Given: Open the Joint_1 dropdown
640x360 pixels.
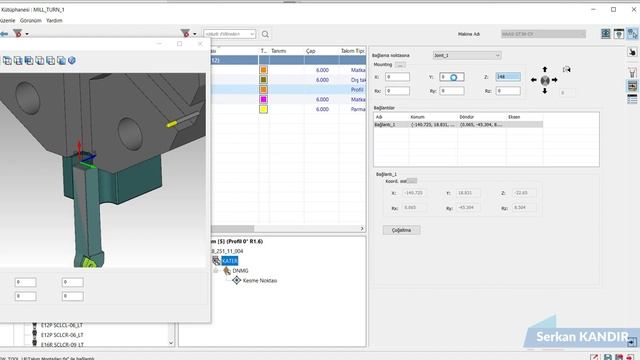Looking at the screenshot, I should (467, 56).
